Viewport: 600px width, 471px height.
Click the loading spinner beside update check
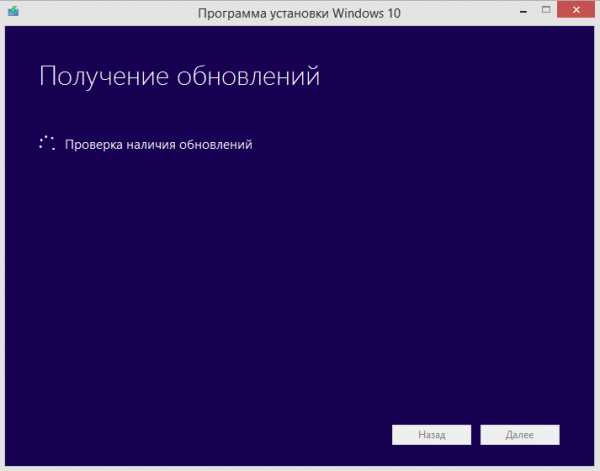tap(47, 143)
